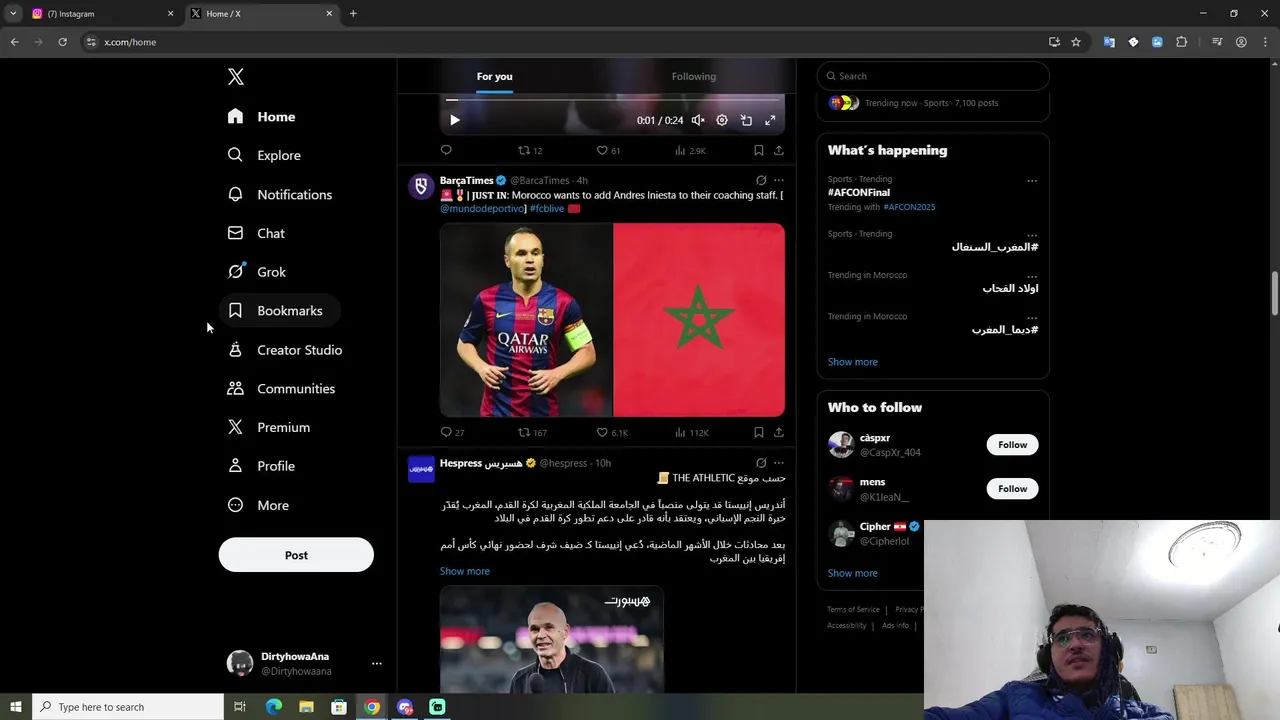Open Grok assistant

click(257, 272)
